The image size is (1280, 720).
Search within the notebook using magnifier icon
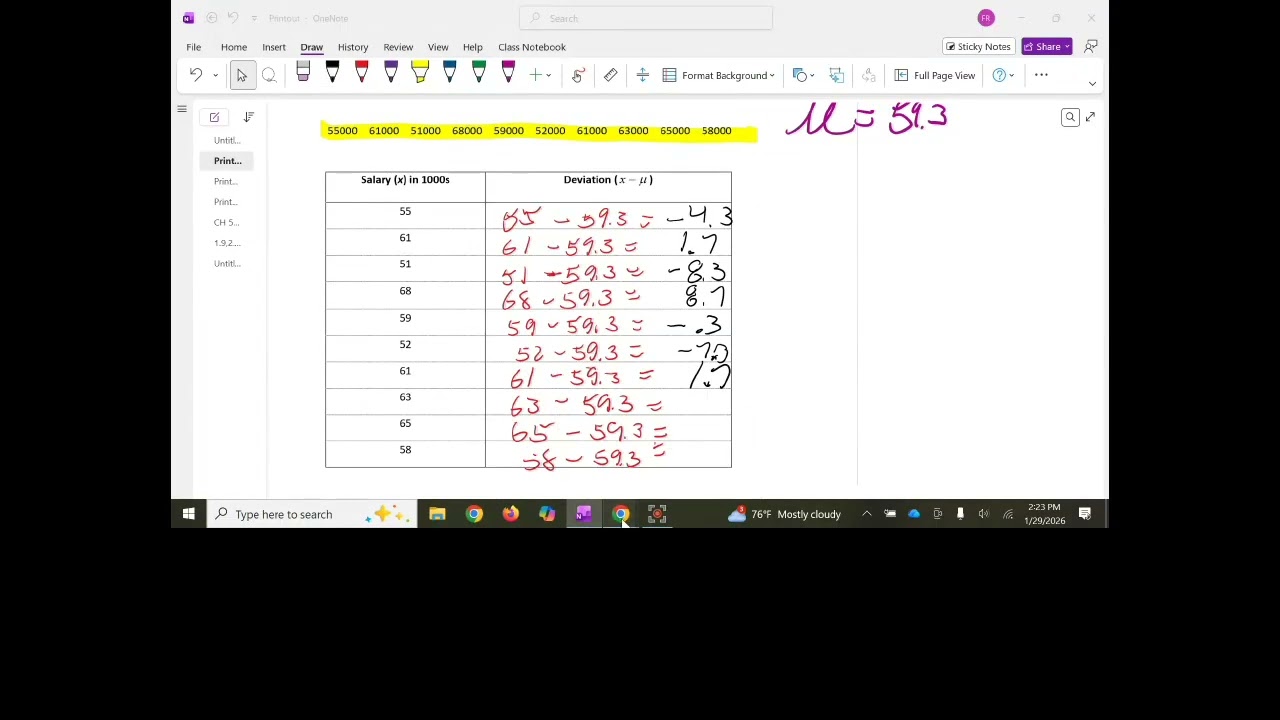pyautogui.click(x=1070, y=117)
